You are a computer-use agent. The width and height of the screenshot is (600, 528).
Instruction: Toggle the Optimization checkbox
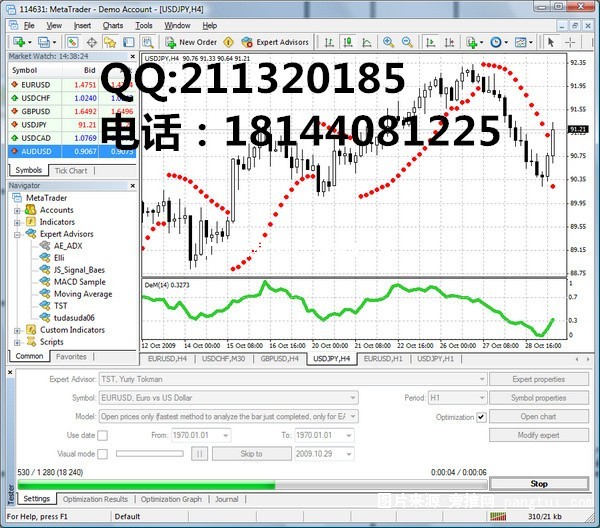481,417
